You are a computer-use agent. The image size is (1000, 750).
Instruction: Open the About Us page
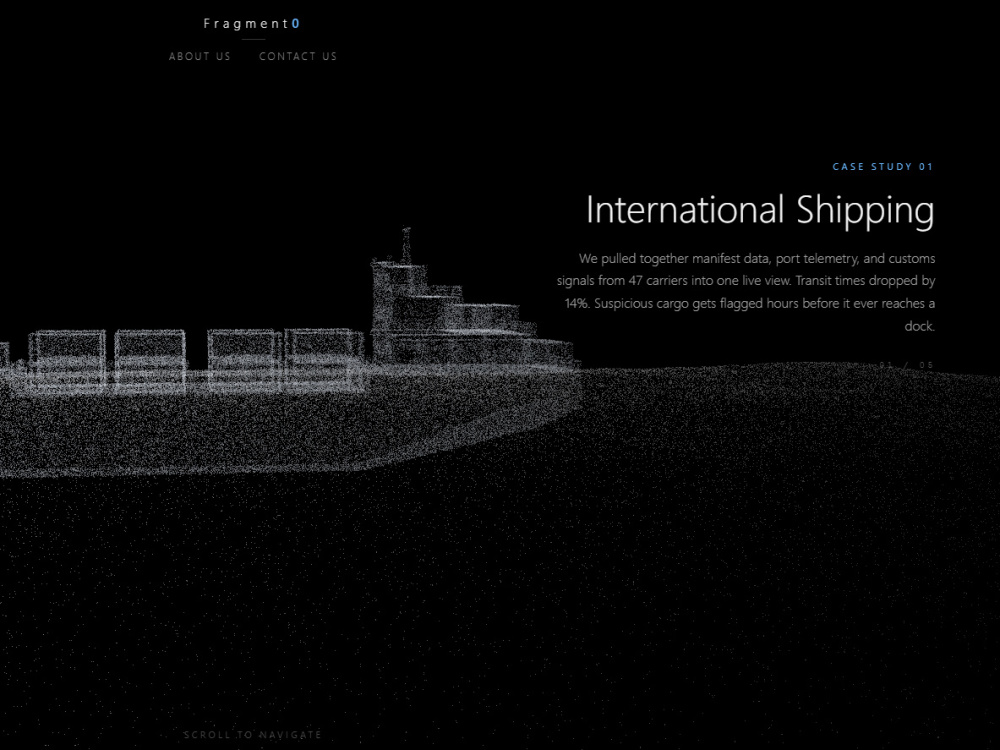200,56
